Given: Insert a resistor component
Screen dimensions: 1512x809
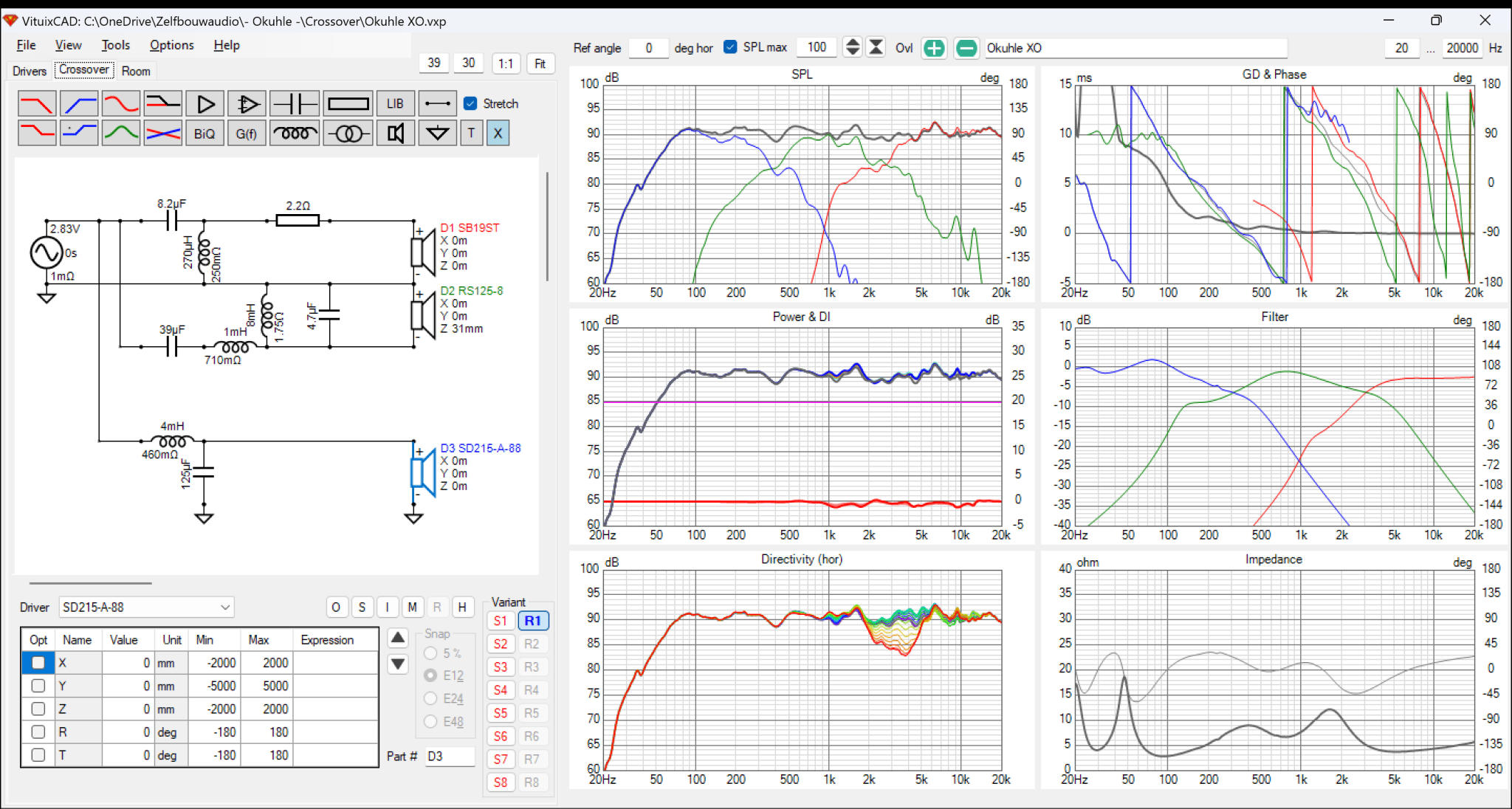Looking at the screenshot, I should pyautogui.click(x=348, y=103).
